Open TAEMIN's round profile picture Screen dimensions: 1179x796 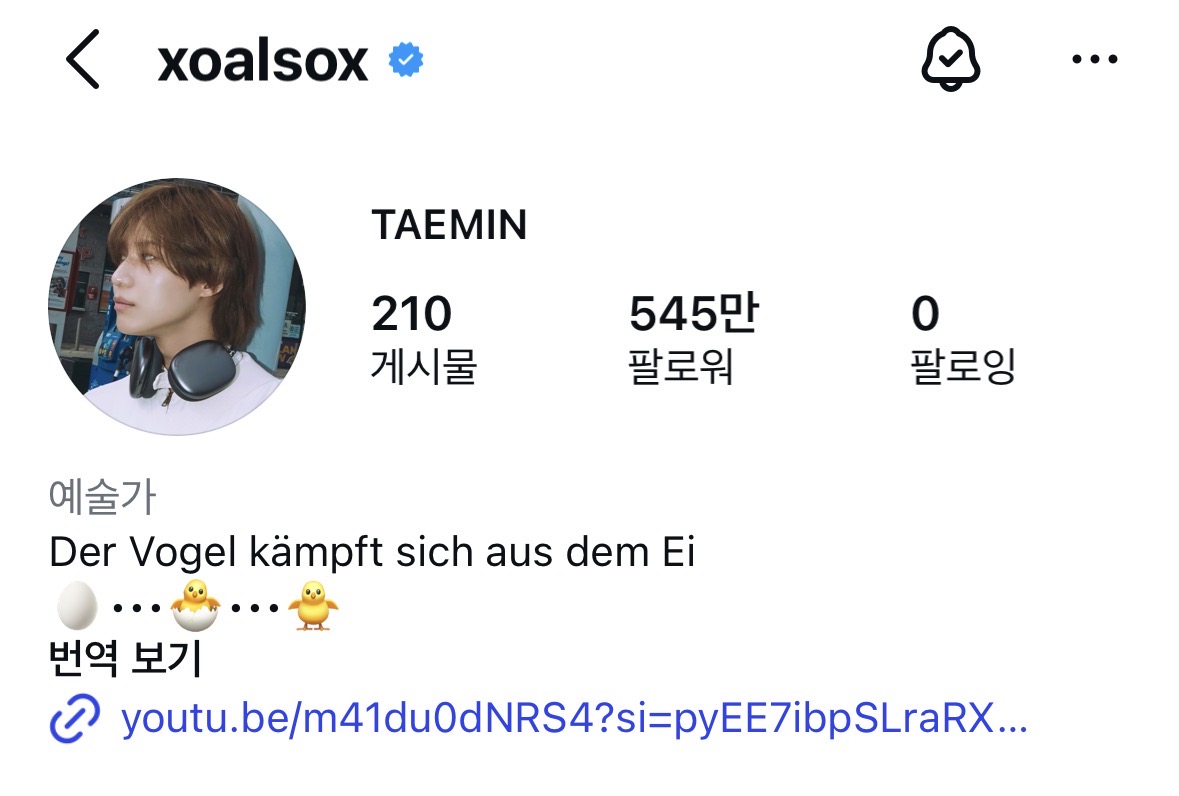[x=177, y=307]
